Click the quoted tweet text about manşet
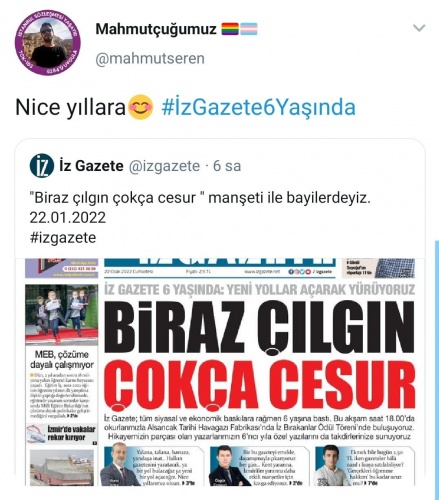 pos(200,198)
